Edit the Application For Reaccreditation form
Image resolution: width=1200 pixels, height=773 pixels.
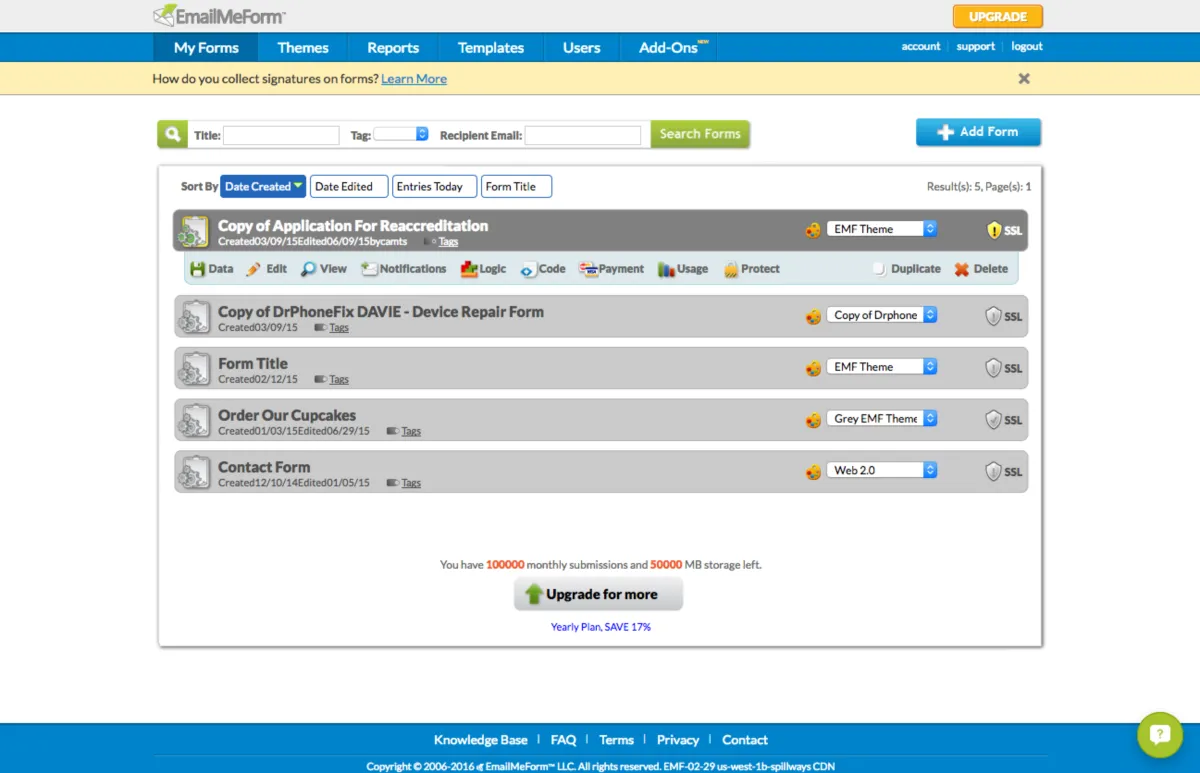point(267,269)
